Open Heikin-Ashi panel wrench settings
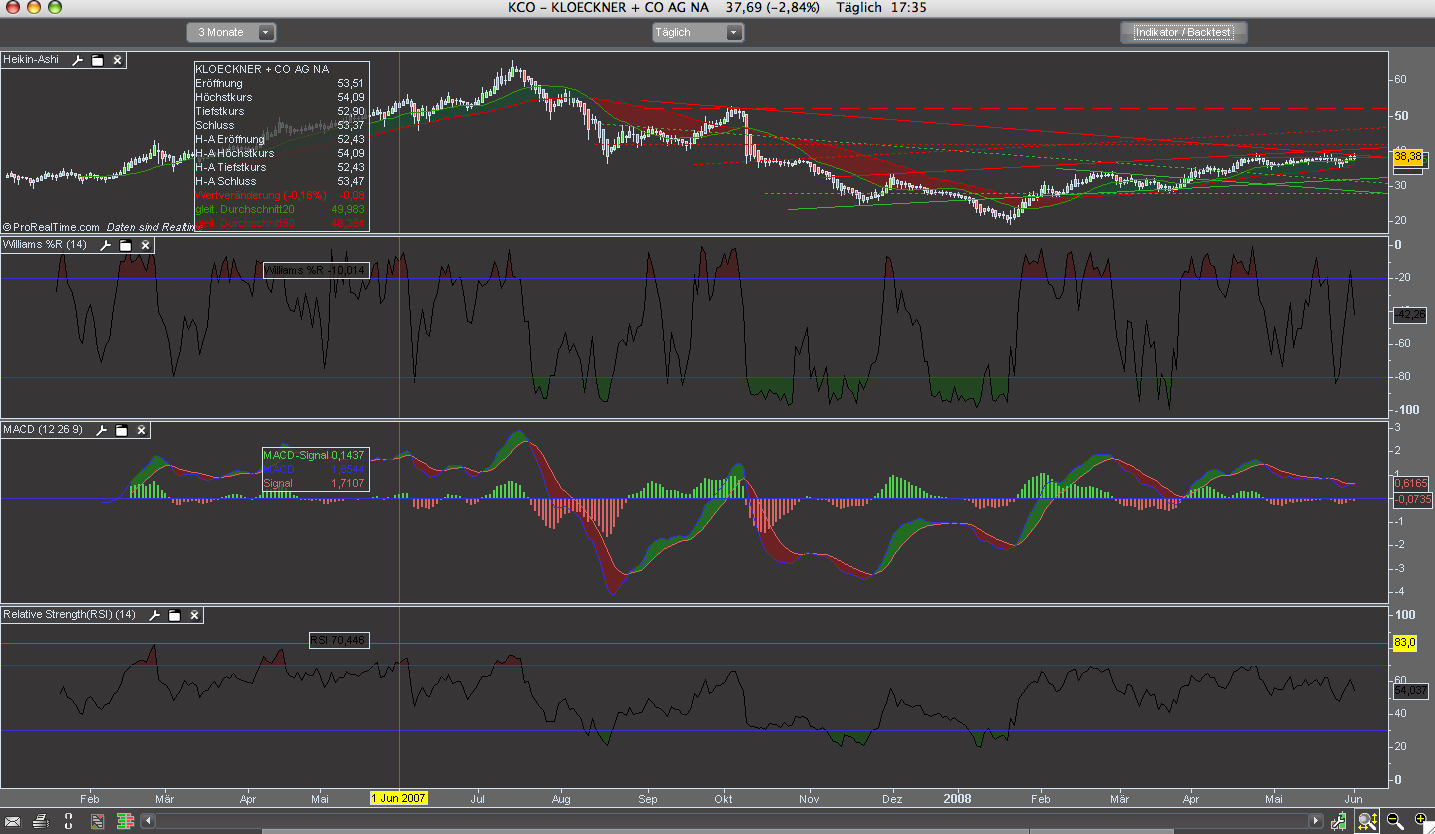The width and height of the screenshot is (1435, 834). click(77, 60)
